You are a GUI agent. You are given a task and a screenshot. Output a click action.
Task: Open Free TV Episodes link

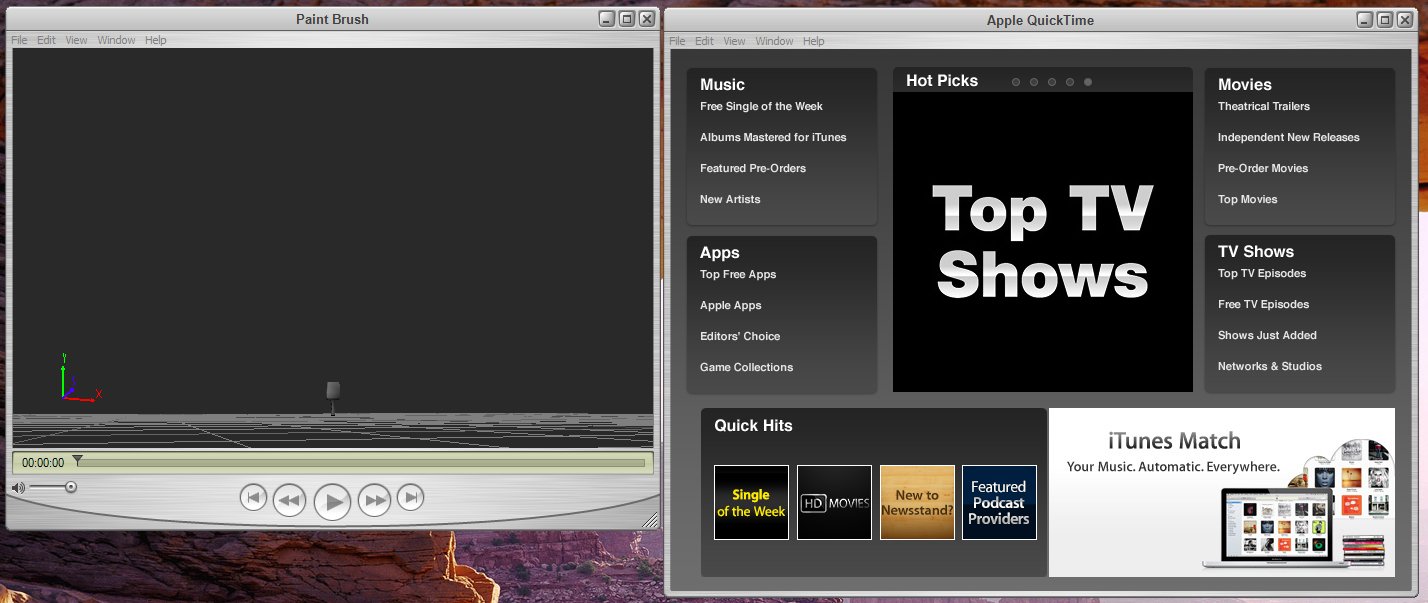coord(1263,304)
